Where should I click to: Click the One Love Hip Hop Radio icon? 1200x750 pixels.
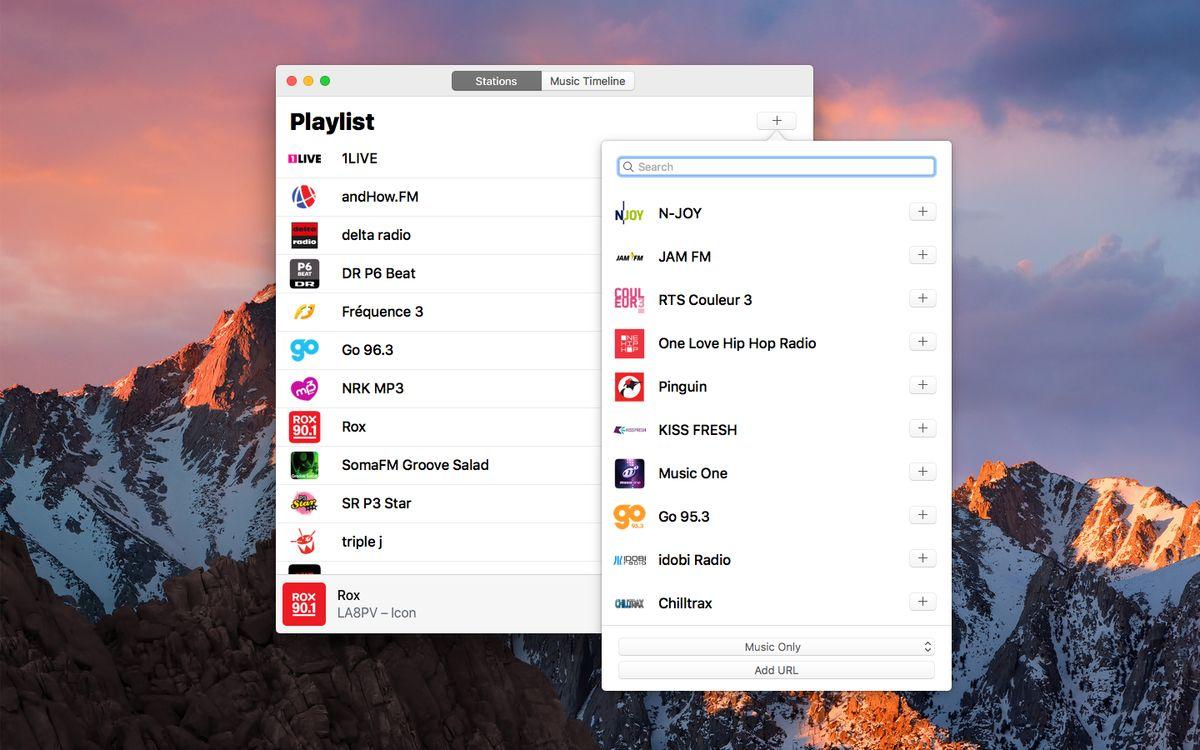point(629,343)
